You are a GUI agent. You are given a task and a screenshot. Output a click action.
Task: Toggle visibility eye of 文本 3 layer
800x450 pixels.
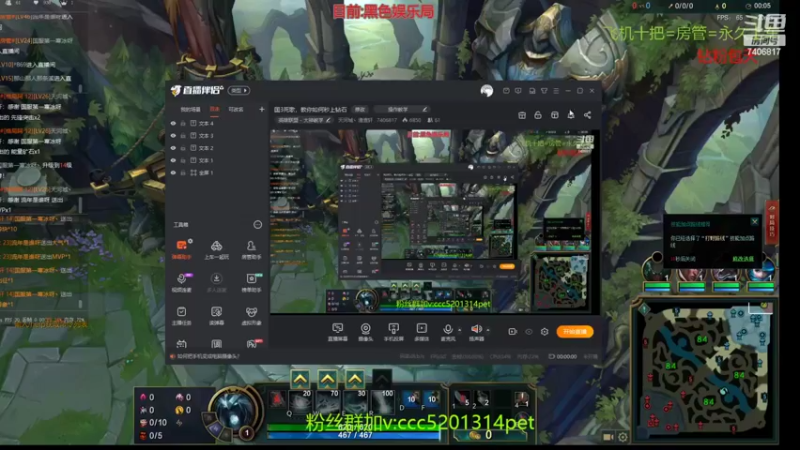(x=173, y=136)
